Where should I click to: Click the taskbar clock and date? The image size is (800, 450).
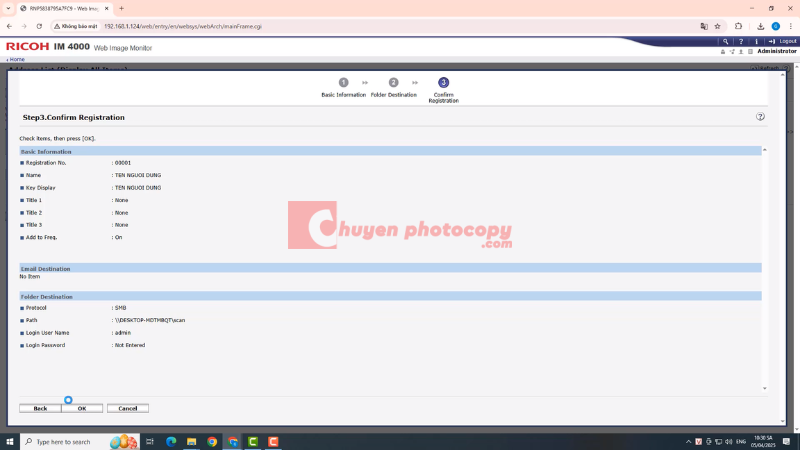(763, 442)
